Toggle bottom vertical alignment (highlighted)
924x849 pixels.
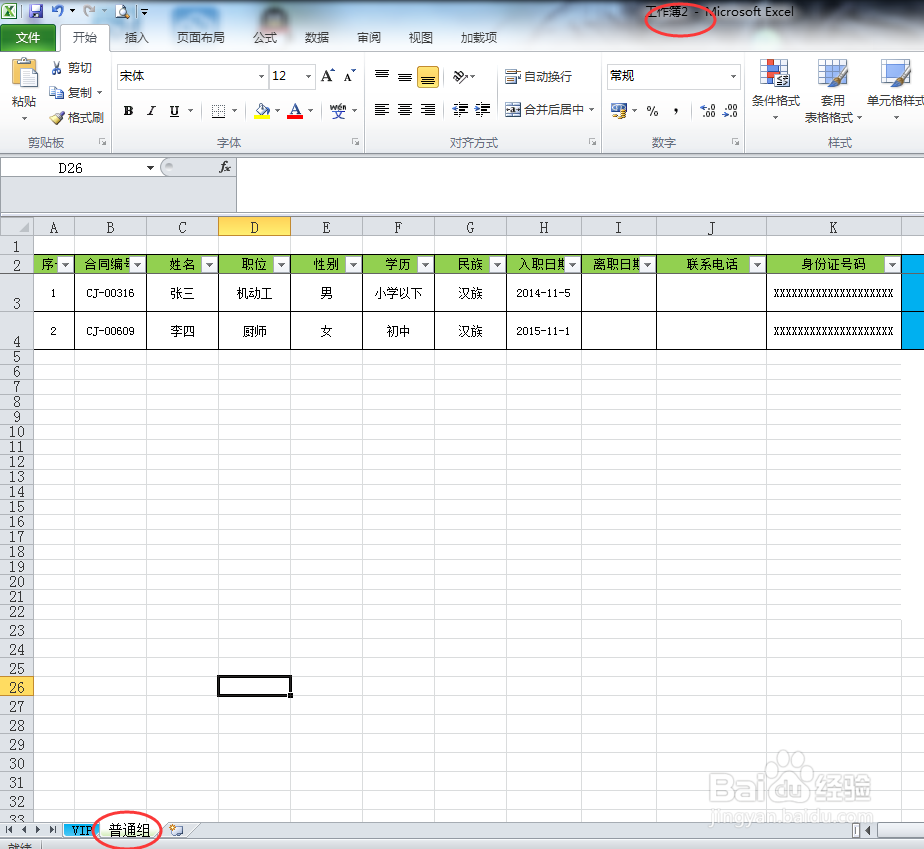click(428, 77)
